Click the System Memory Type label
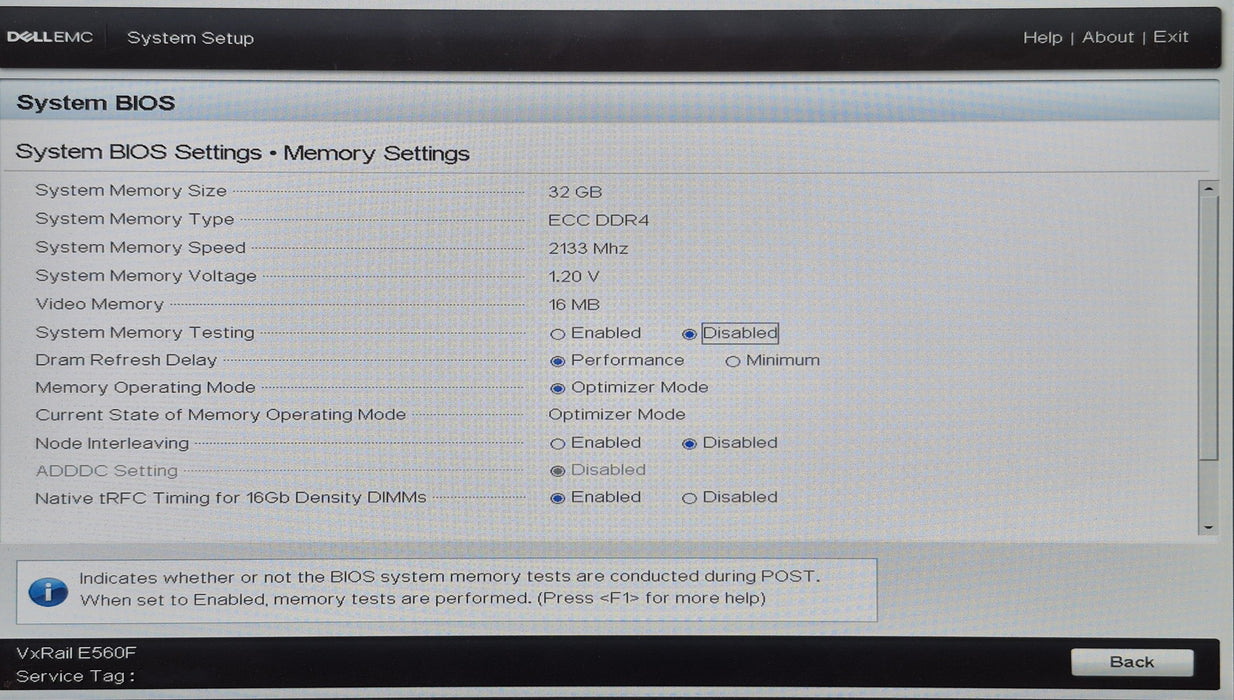This screenshot has width=1234, height=700. 135,219
